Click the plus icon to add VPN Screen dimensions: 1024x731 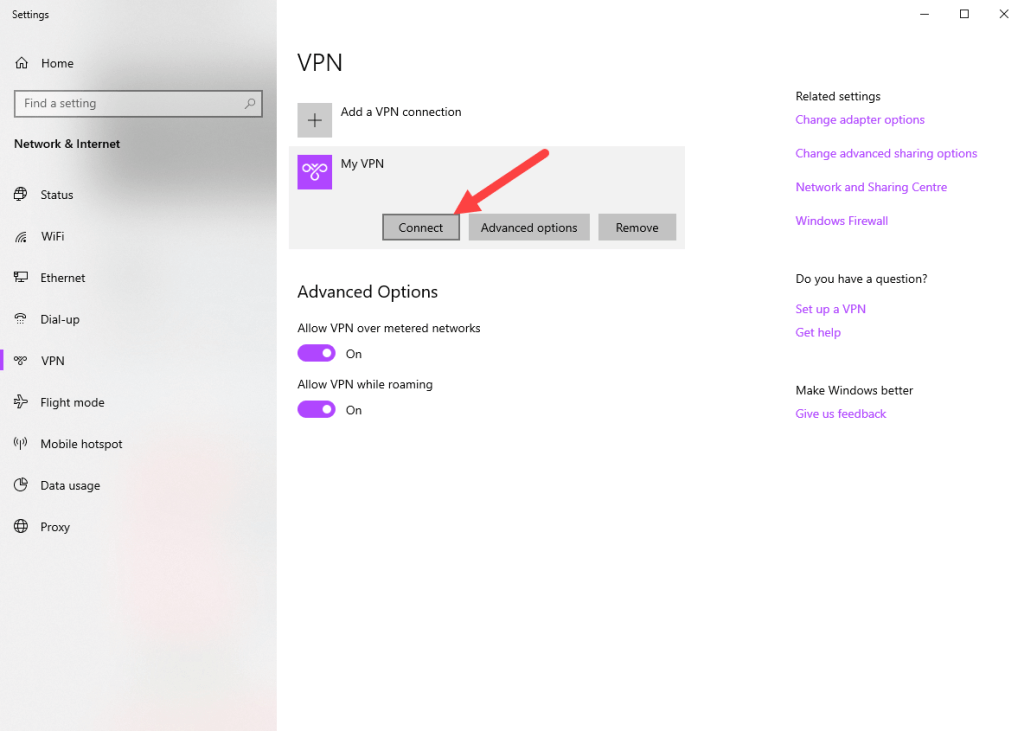(x=315, y=121)
